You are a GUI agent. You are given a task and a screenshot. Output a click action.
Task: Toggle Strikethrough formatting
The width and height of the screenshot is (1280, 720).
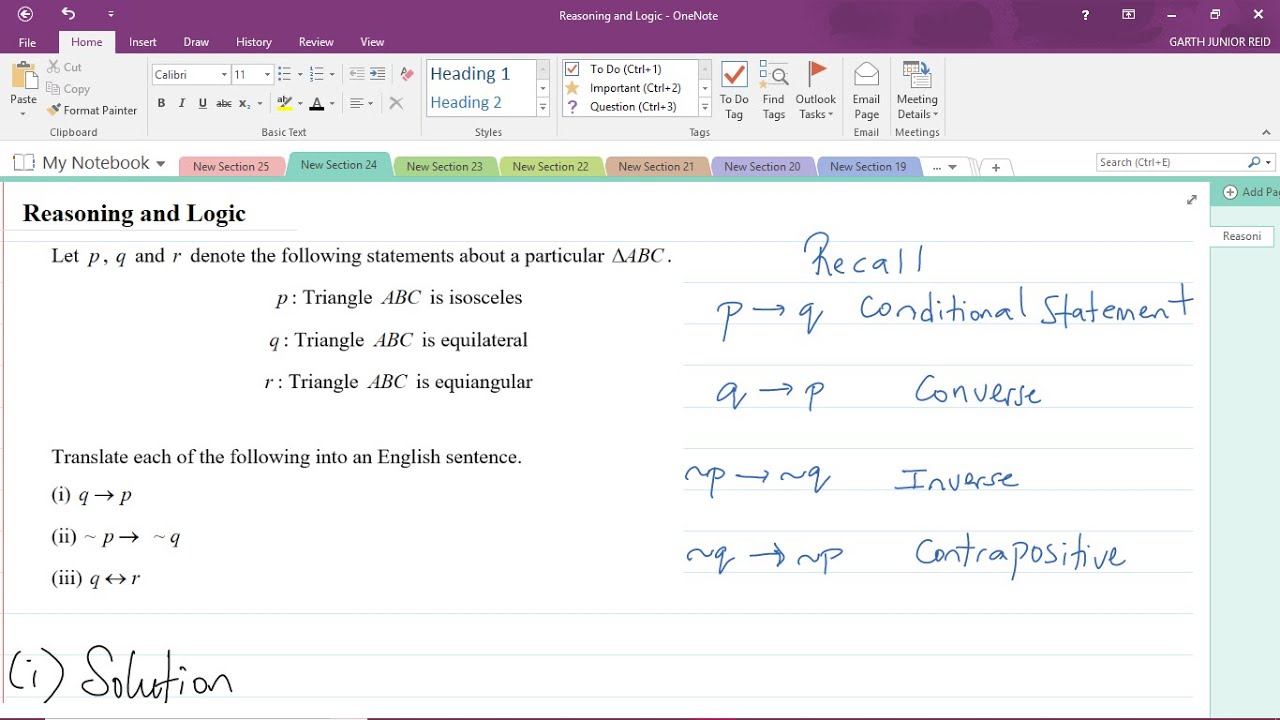click(x=224, y=103)
